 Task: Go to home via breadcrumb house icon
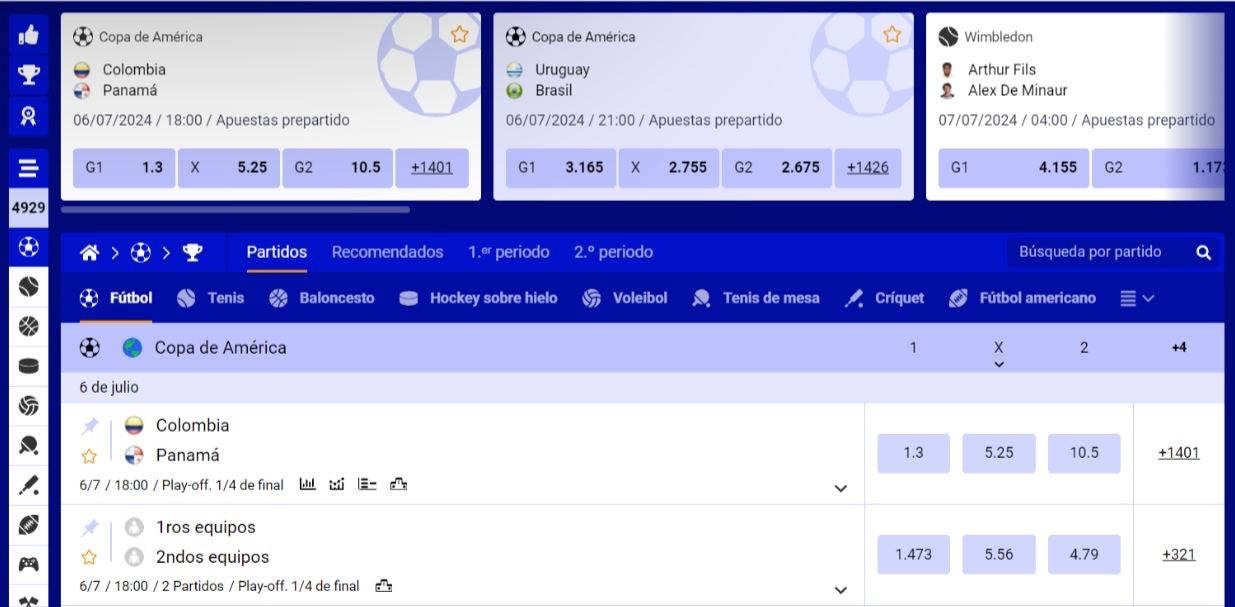click(89, 253)
